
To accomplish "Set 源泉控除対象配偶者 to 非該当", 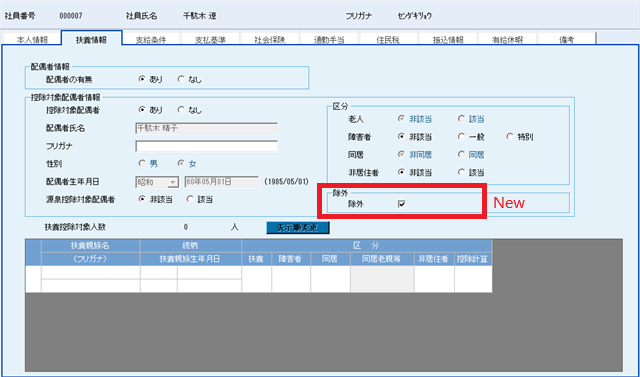I will pos(142,199).
